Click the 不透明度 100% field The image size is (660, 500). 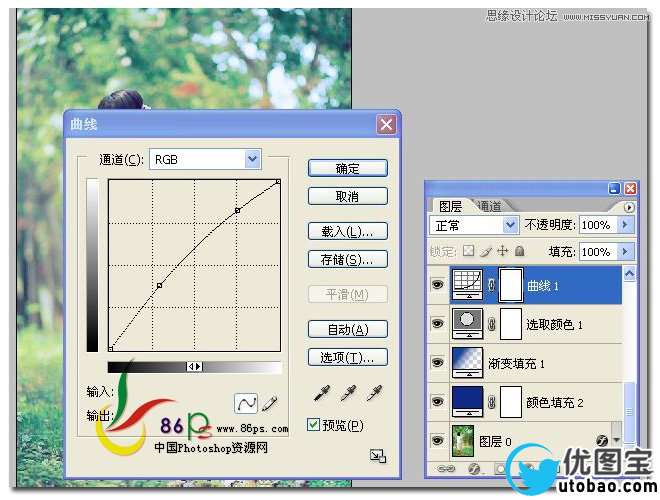(x=598, y=225)
